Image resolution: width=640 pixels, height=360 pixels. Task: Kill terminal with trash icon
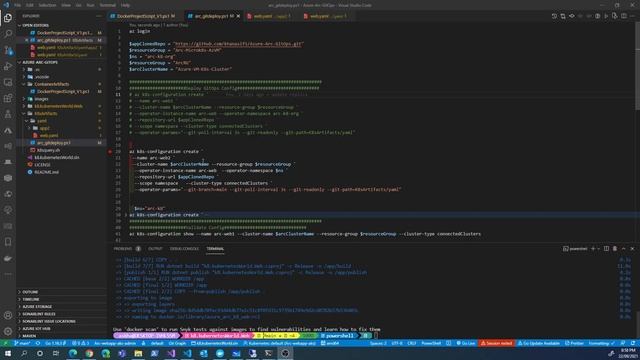(615, 249)
